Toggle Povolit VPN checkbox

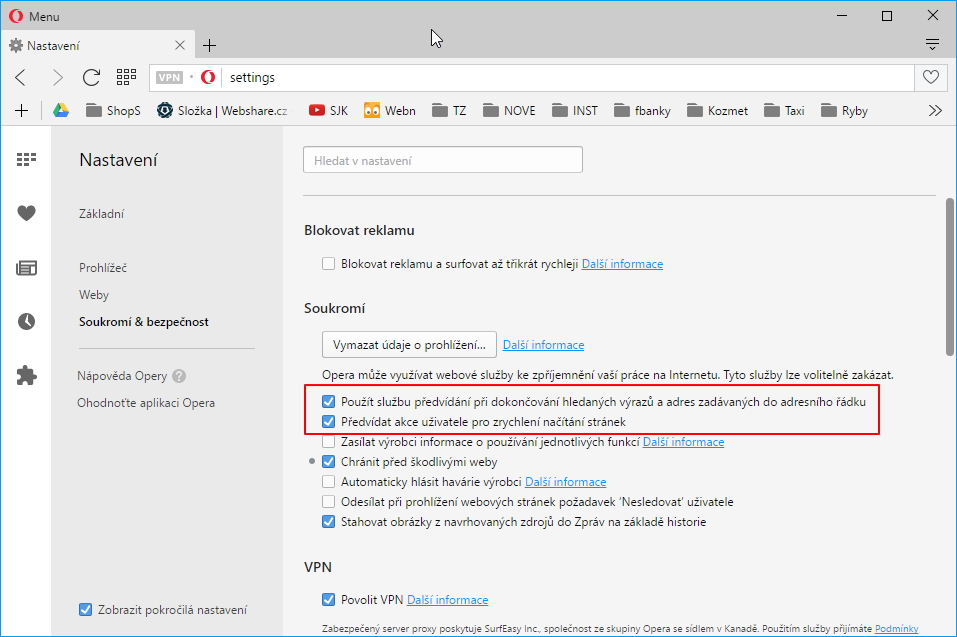[x=328, y=600]
